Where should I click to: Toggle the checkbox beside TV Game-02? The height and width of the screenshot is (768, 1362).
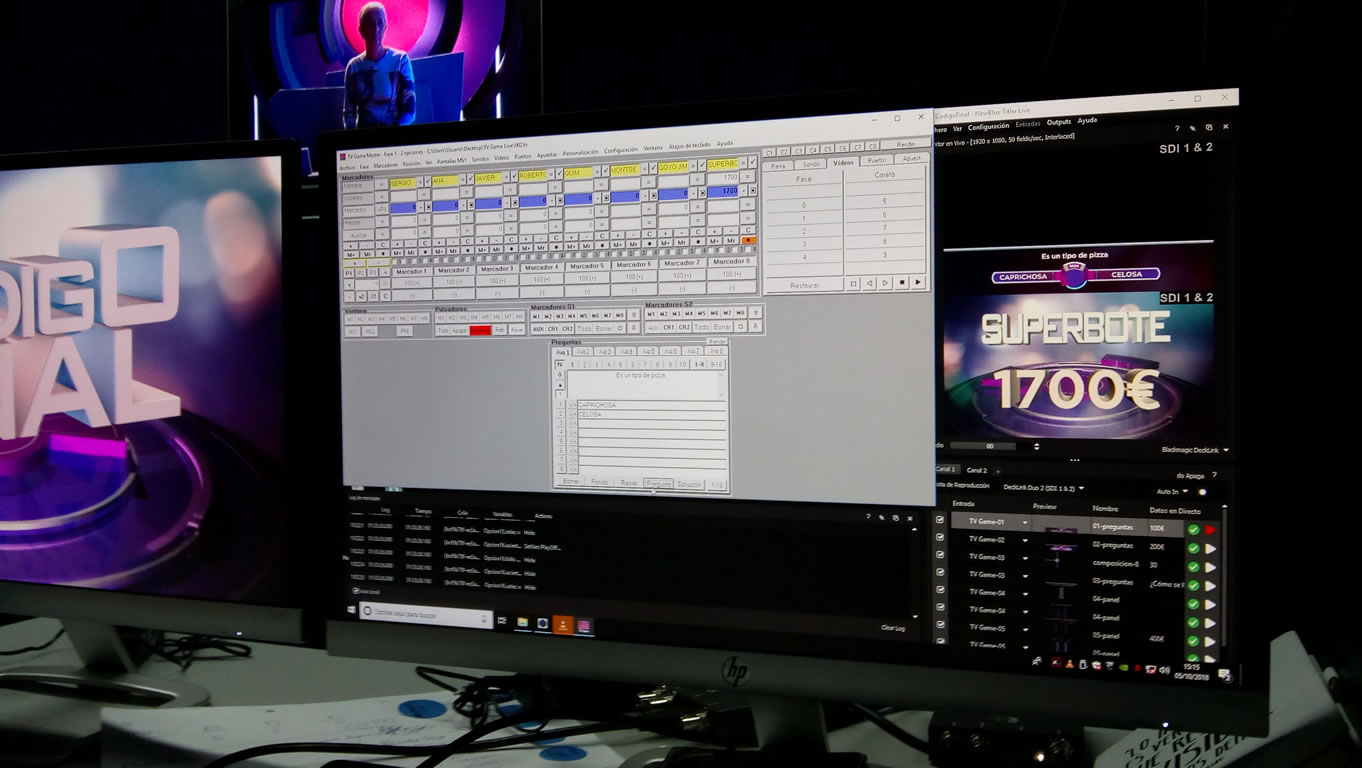tap(939, 538)
